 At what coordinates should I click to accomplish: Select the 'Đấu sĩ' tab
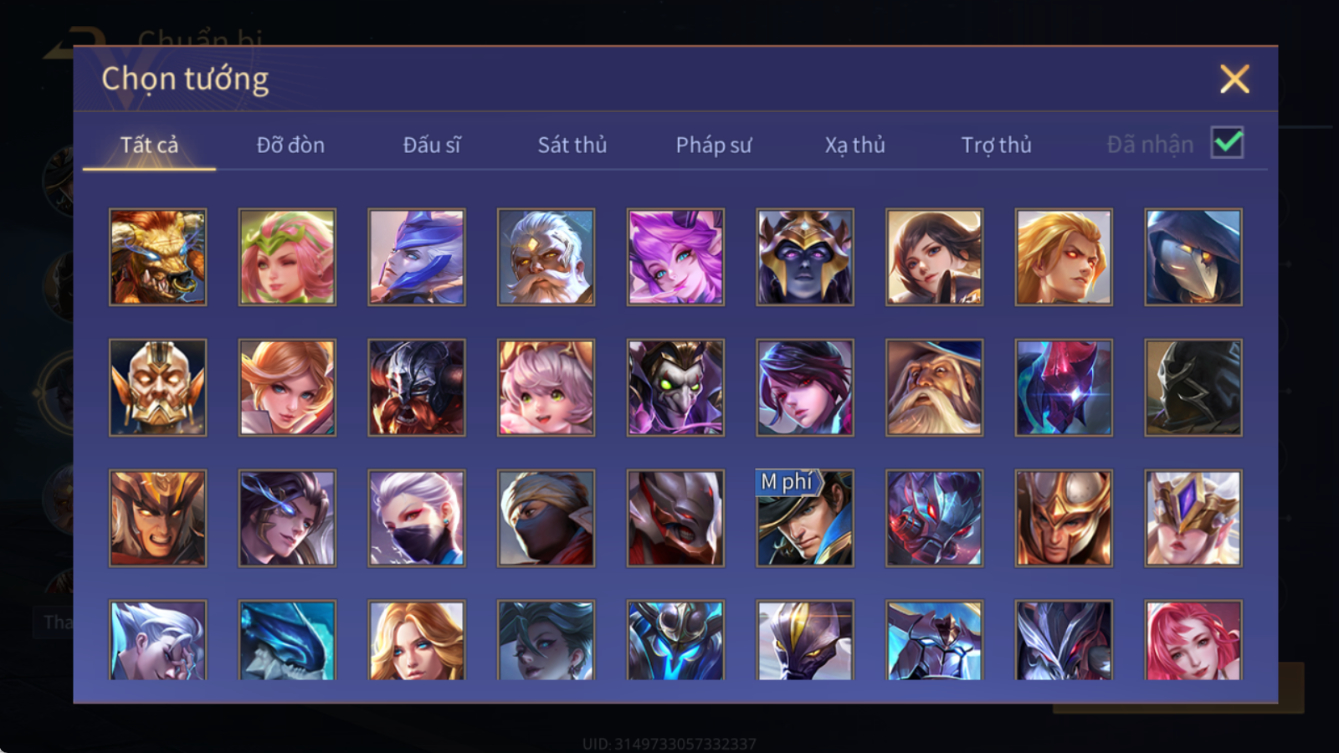tap(432, 145)
